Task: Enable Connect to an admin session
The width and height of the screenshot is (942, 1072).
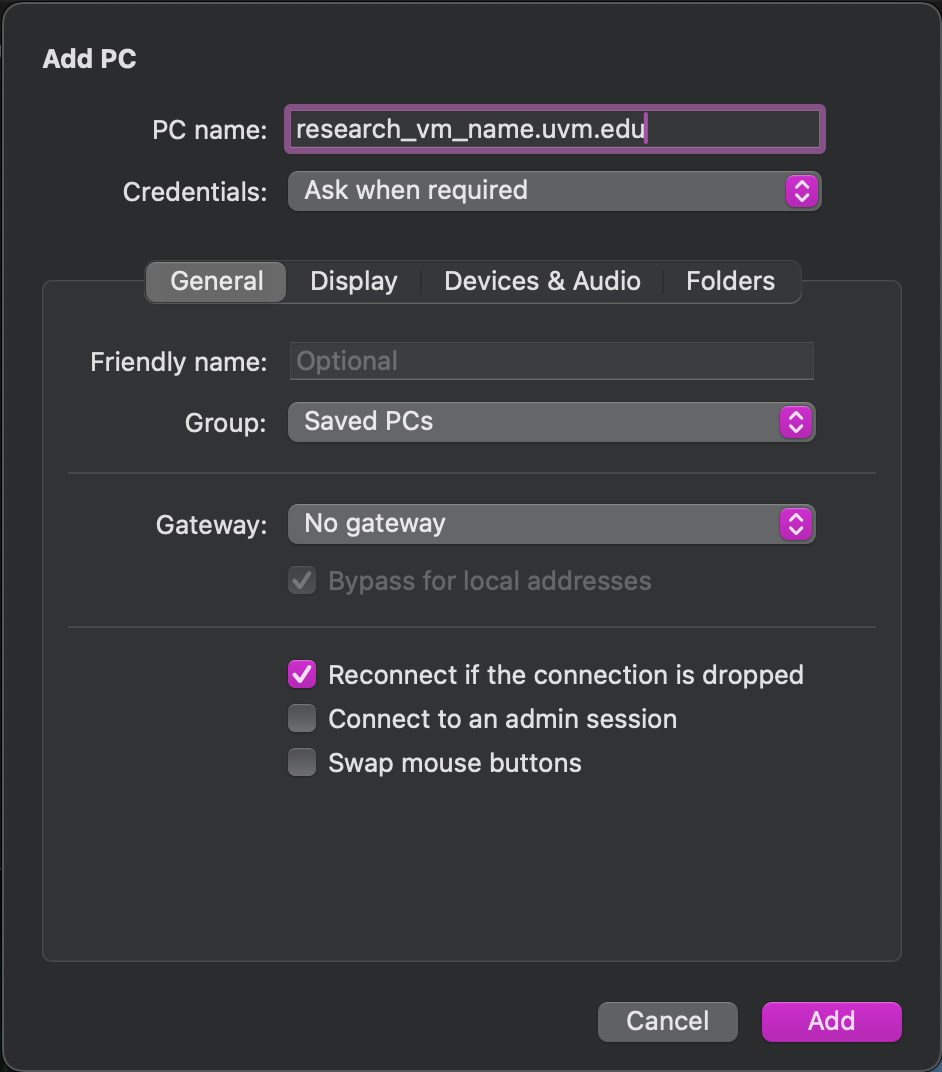Action: (302, 719)
